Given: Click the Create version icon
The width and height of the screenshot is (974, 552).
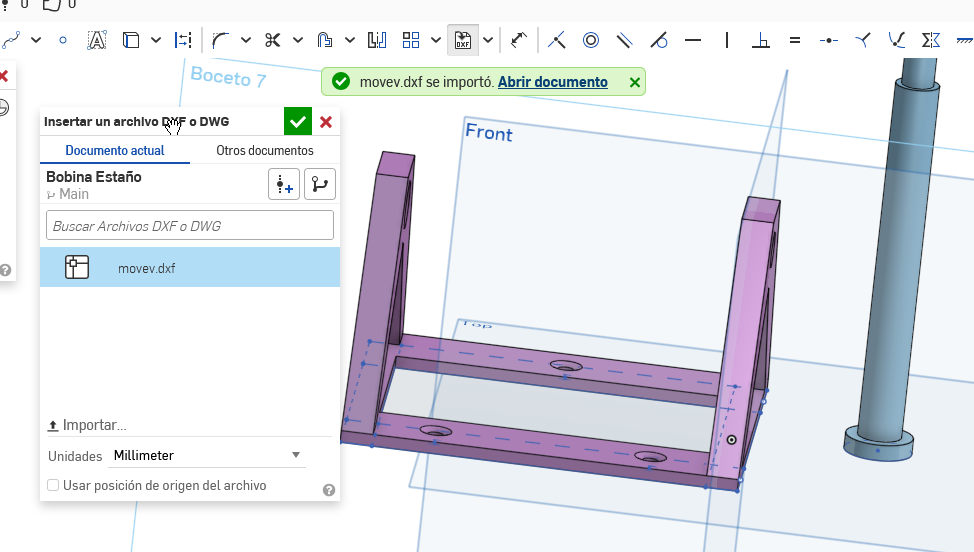Looking at the screenshot, I should click(x=284, y=184).
